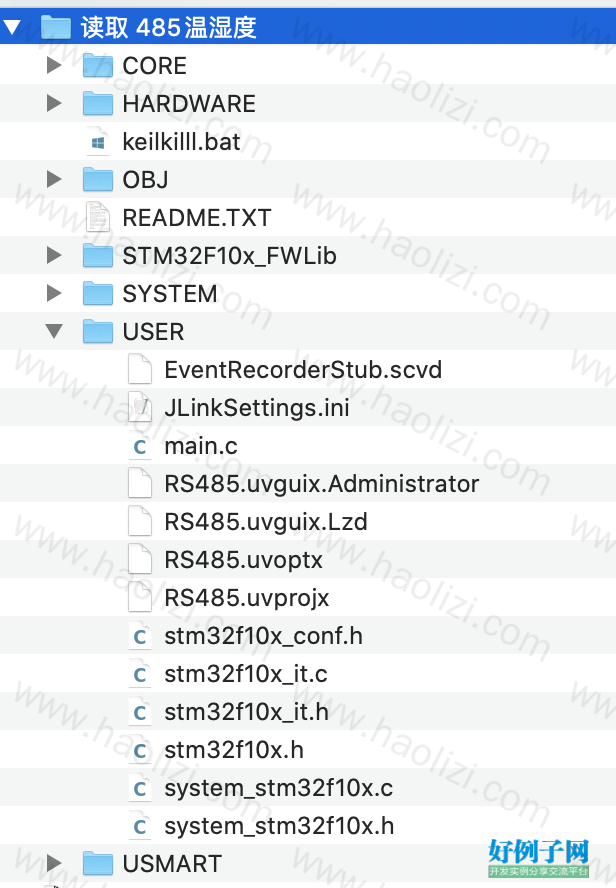Click the RS485.uvoptx file icon
This screenshot has height=888, width=616.
coord(139,560)
